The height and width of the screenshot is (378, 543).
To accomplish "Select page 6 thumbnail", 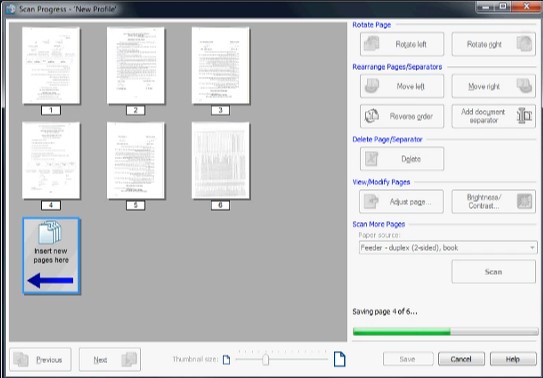I will (221, 160).
